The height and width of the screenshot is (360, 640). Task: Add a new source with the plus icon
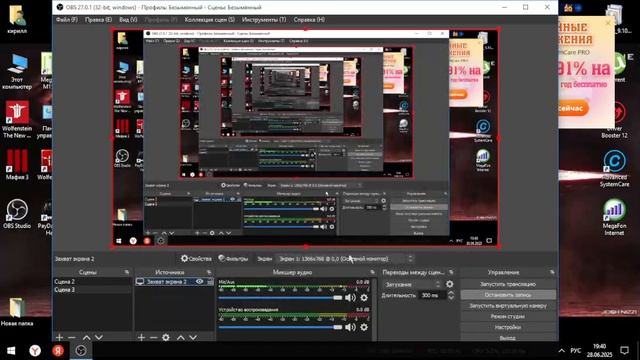[141, 338]
